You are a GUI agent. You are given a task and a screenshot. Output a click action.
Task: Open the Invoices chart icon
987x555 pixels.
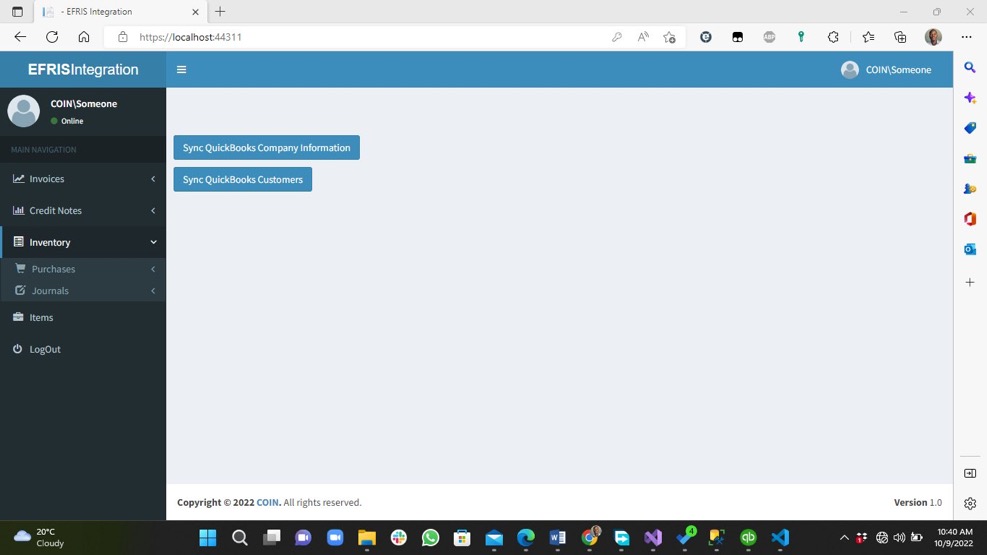[x=18, y=179]
